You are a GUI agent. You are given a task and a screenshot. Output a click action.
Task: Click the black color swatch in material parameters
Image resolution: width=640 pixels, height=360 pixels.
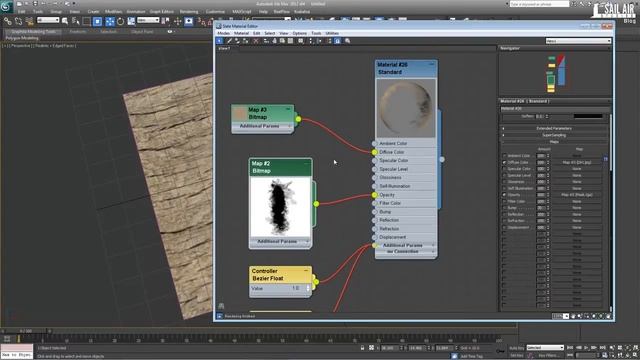tap(588, 116)
